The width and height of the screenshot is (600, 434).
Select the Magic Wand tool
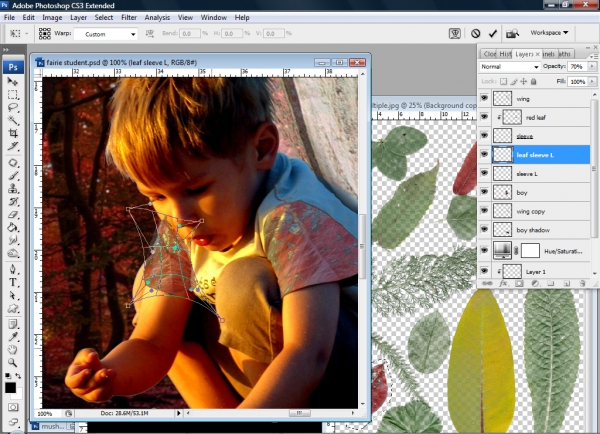13,120
